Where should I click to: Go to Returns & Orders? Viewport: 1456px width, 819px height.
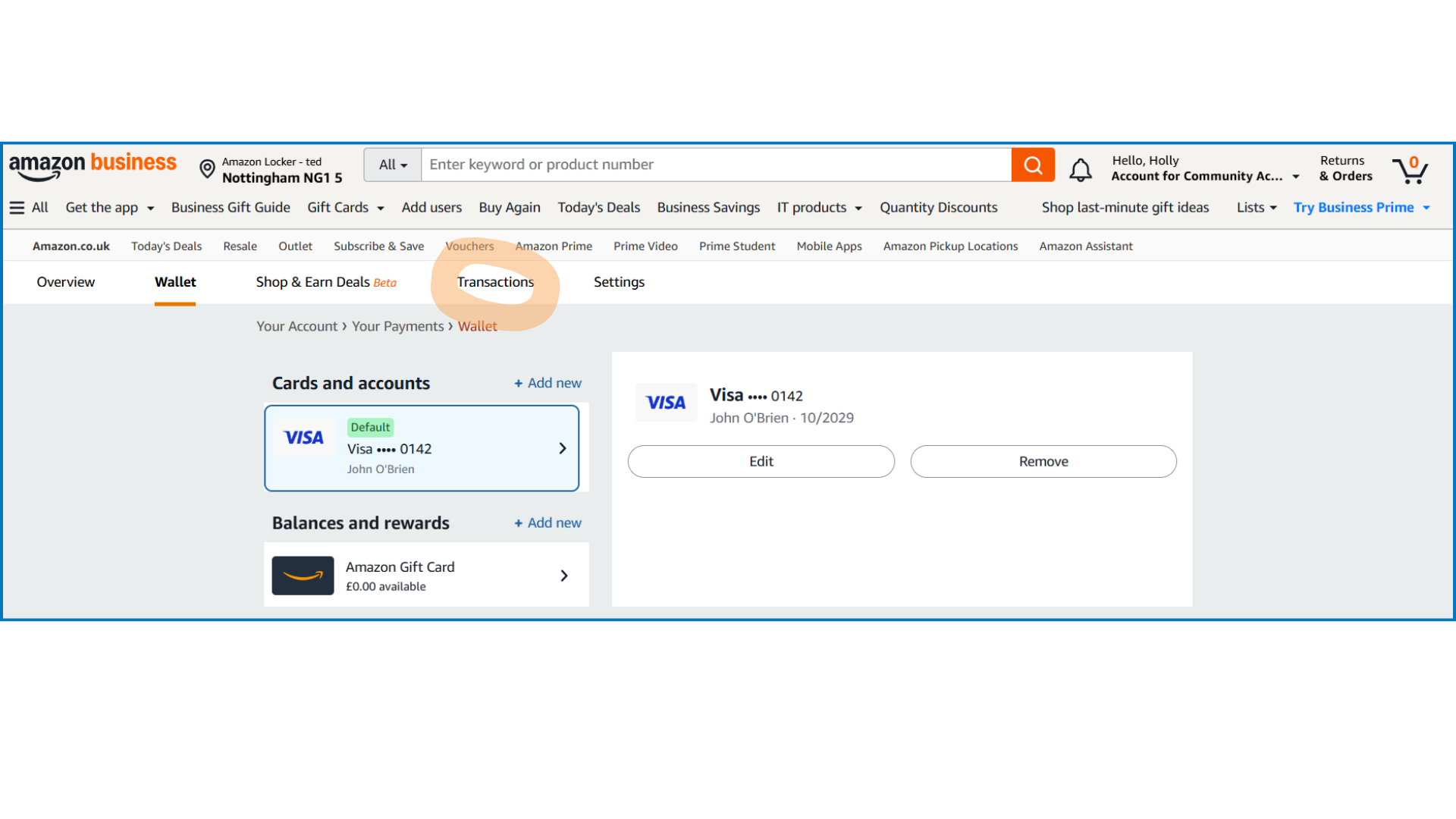click(1346, 168)
